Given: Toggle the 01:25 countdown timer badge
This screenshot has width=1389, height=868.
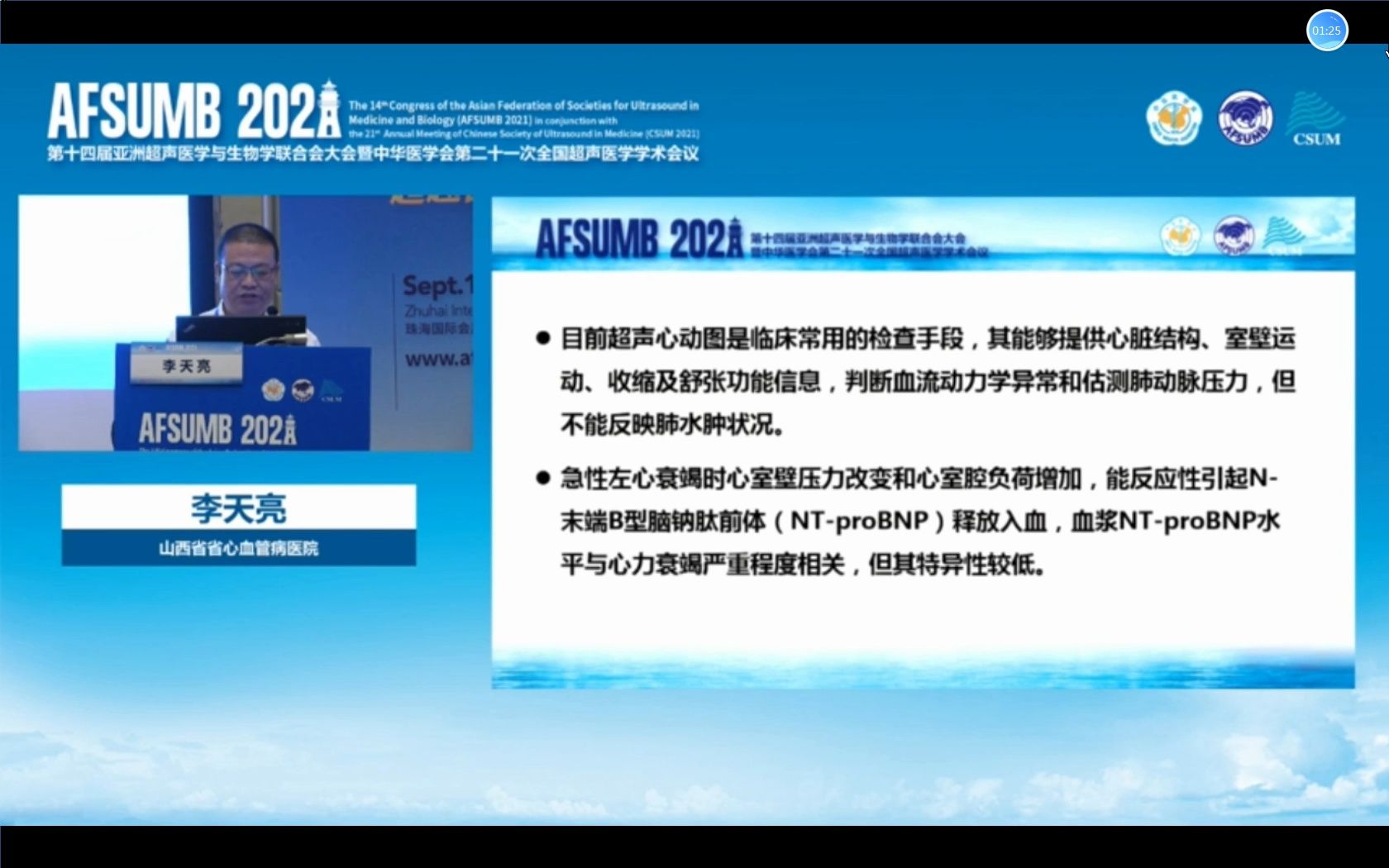Looking at the screenshot, I should pos(1326,30).
